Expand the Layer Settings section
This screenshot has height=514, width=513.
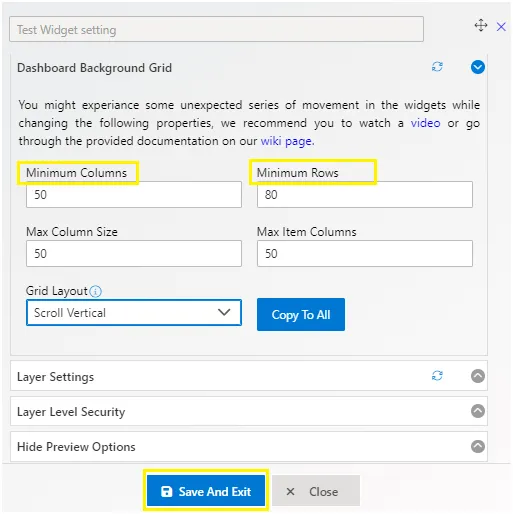(x=478, y=376)
